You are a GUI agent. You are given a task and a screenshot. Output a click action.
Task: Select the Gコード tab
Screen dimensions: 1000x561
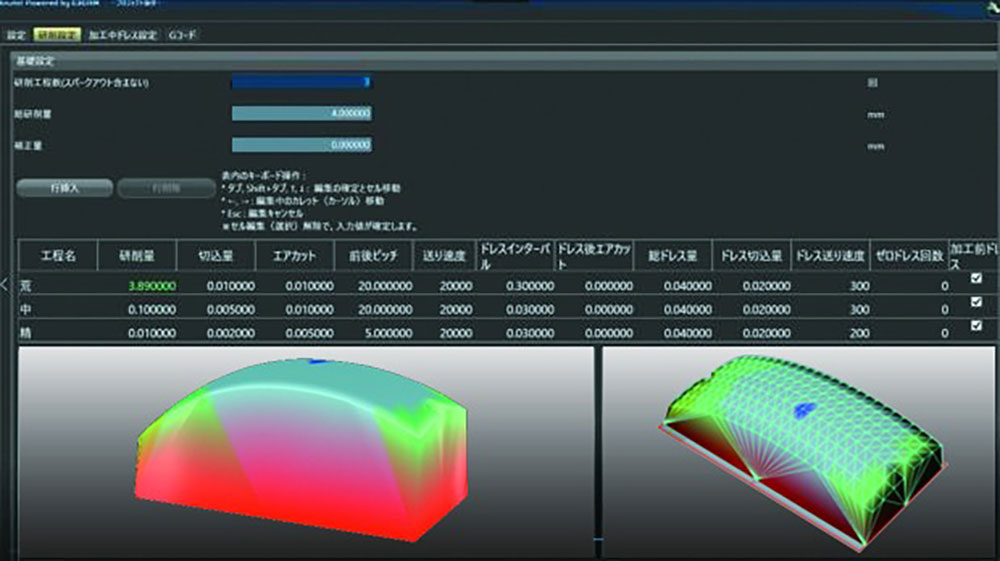(x=183, y=34)
